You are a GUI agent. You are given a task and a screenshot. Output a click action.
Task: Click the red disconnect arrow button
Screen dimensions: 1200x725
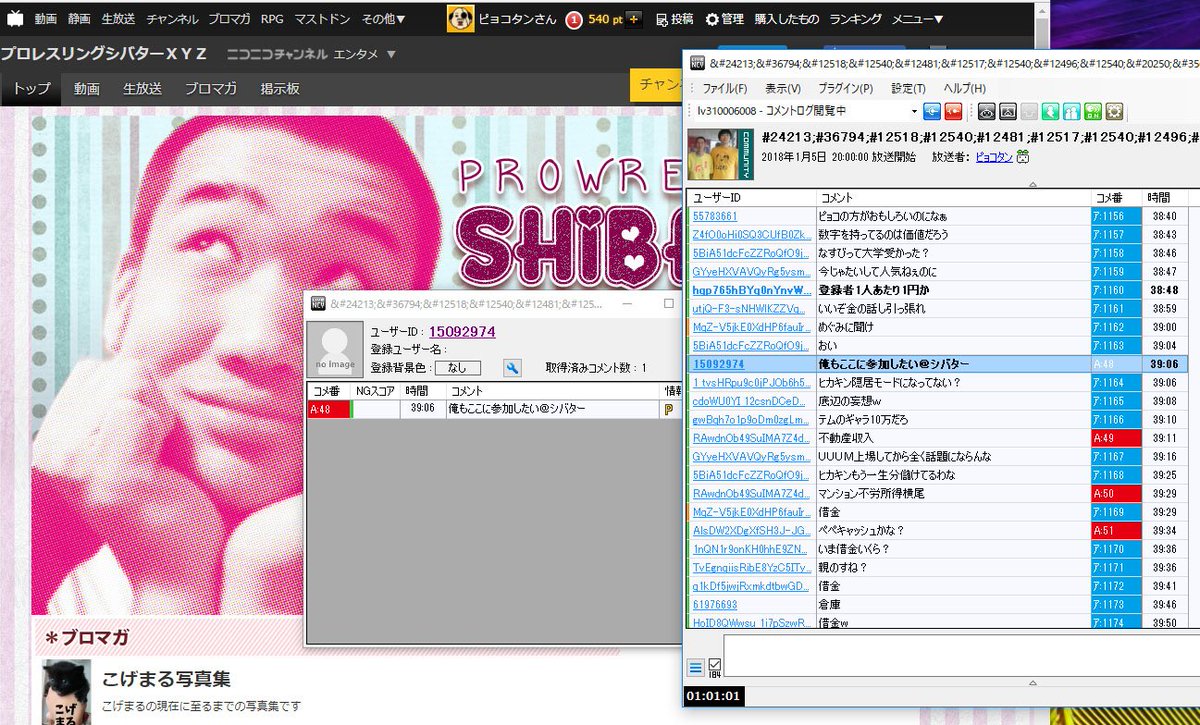click(954, 111)
